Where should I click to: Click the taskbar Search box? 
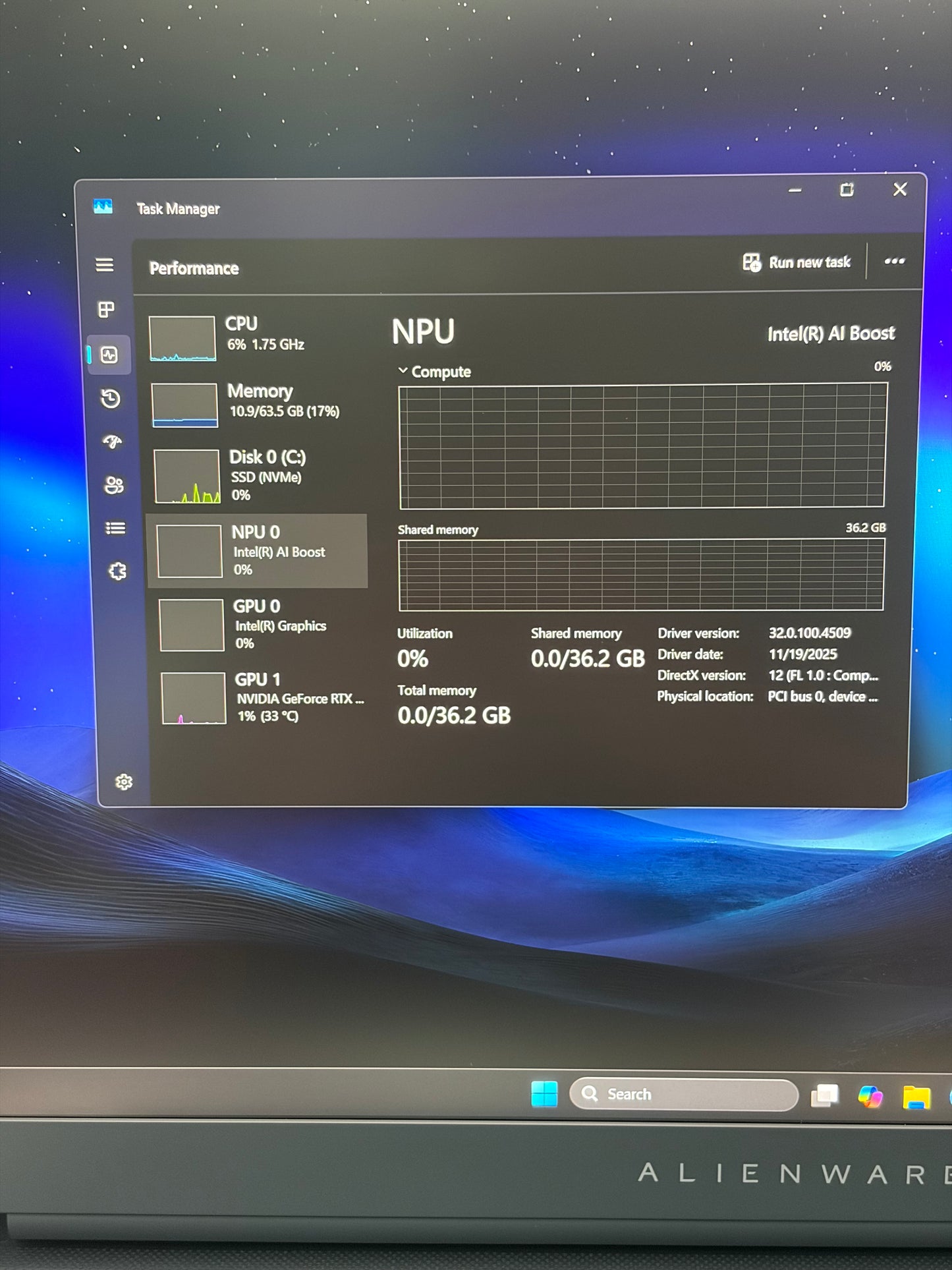[x=684, y=1094]
